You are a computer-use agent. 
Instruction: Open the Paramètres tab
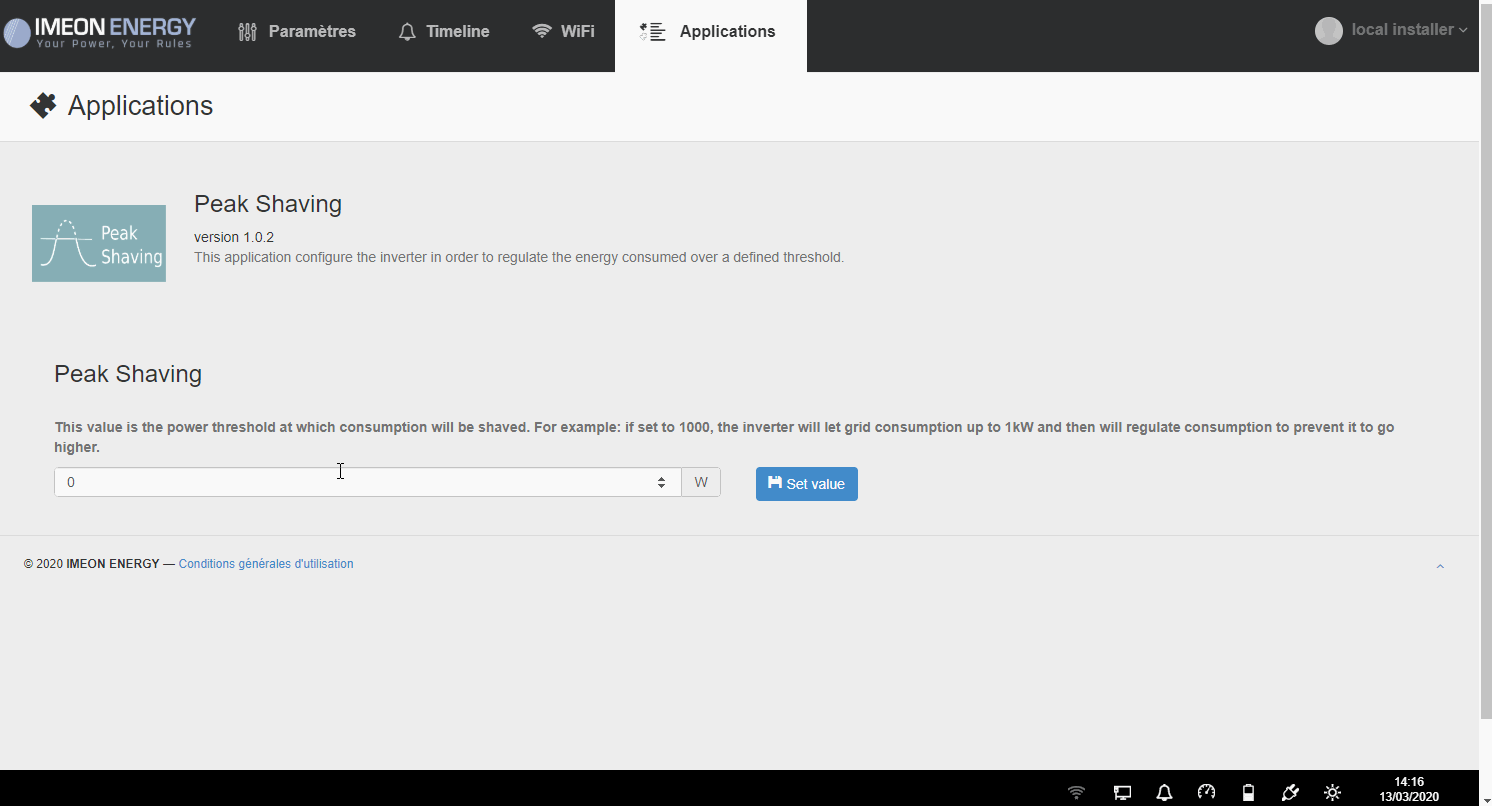(x=296, y=32)
